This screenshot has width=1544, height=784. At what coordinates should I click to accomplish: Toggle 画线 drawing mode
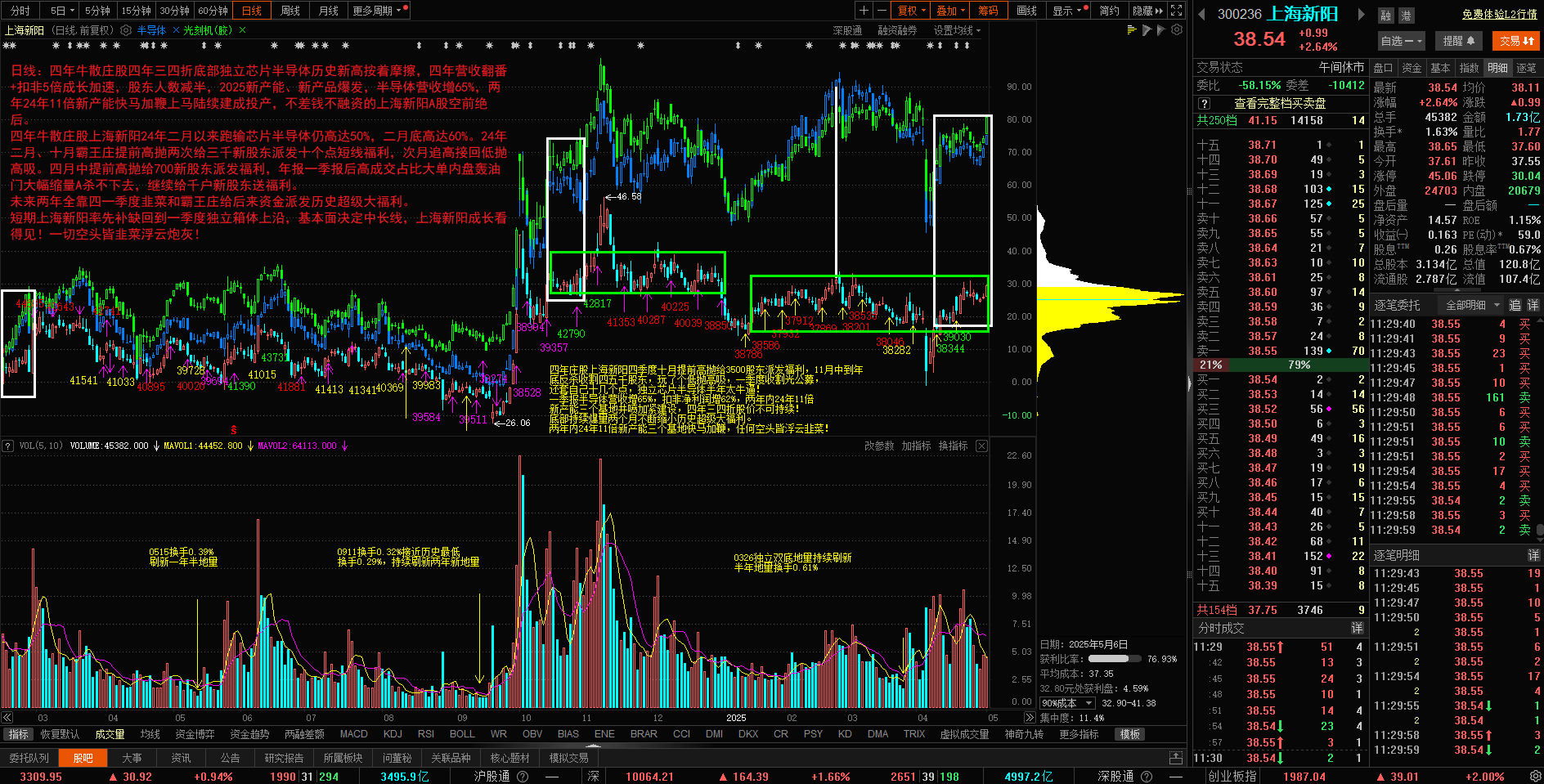click(1027, 11)
